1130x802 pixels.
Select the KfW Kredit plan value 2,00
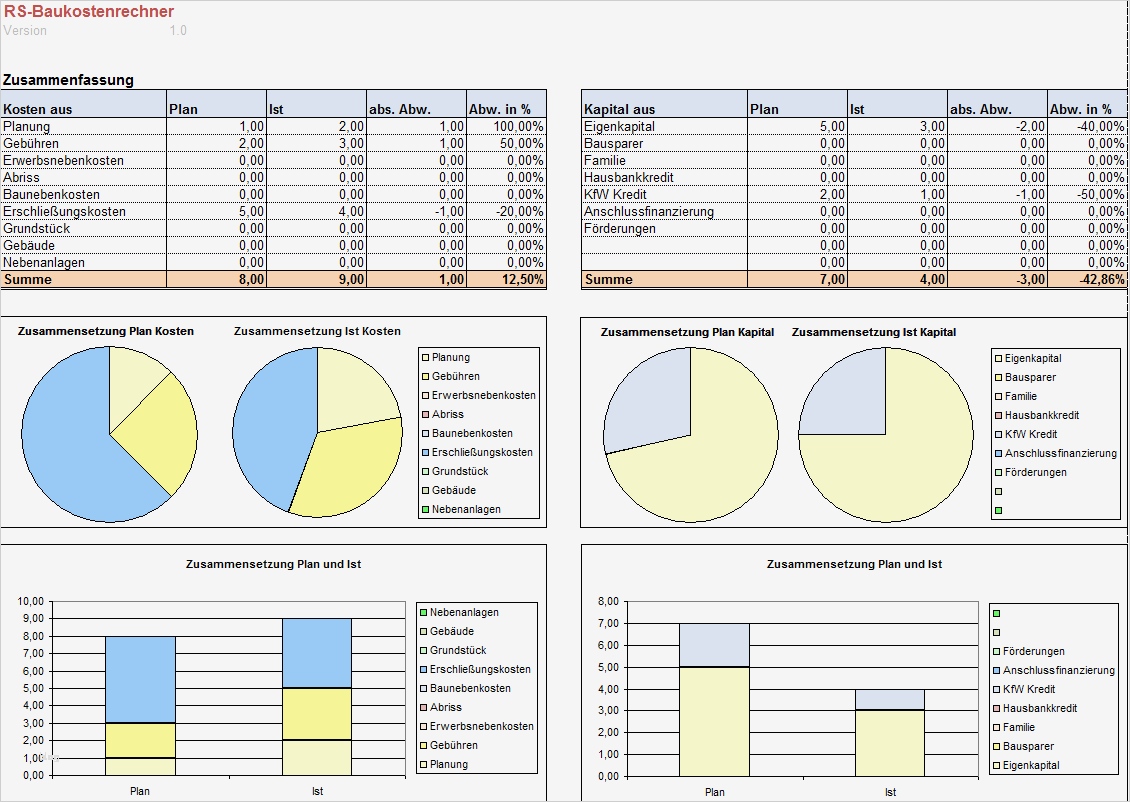coord(830,194)
